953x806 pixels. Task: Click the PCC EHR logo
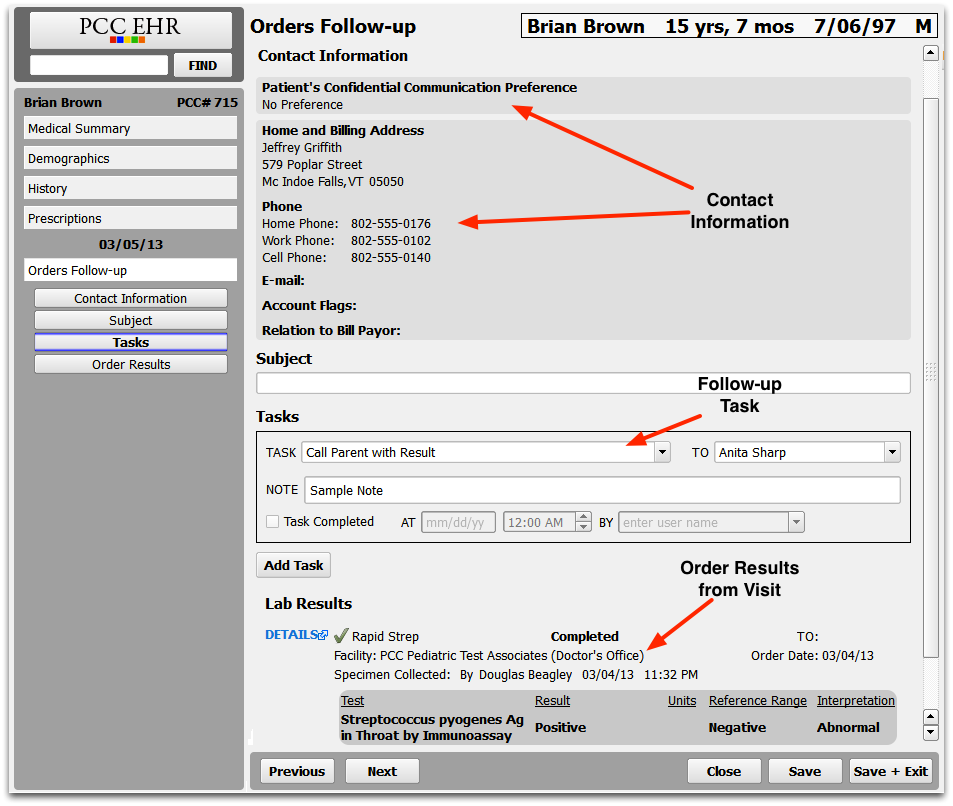130,30
